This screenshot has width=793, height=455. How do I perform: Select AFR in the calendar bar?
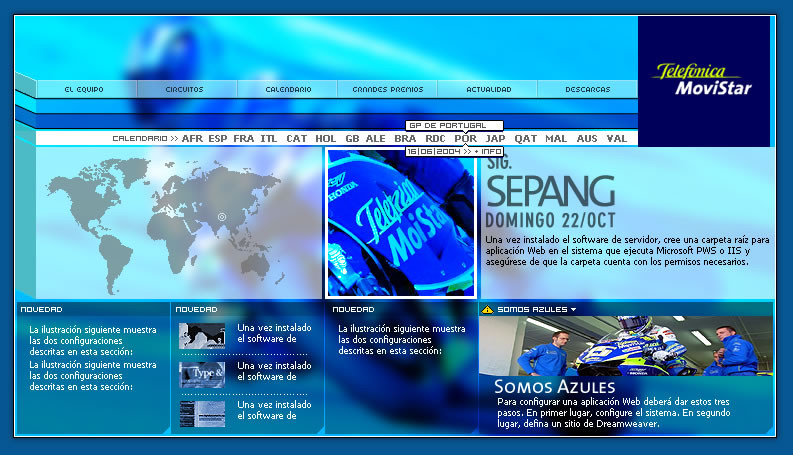[192, 139]
